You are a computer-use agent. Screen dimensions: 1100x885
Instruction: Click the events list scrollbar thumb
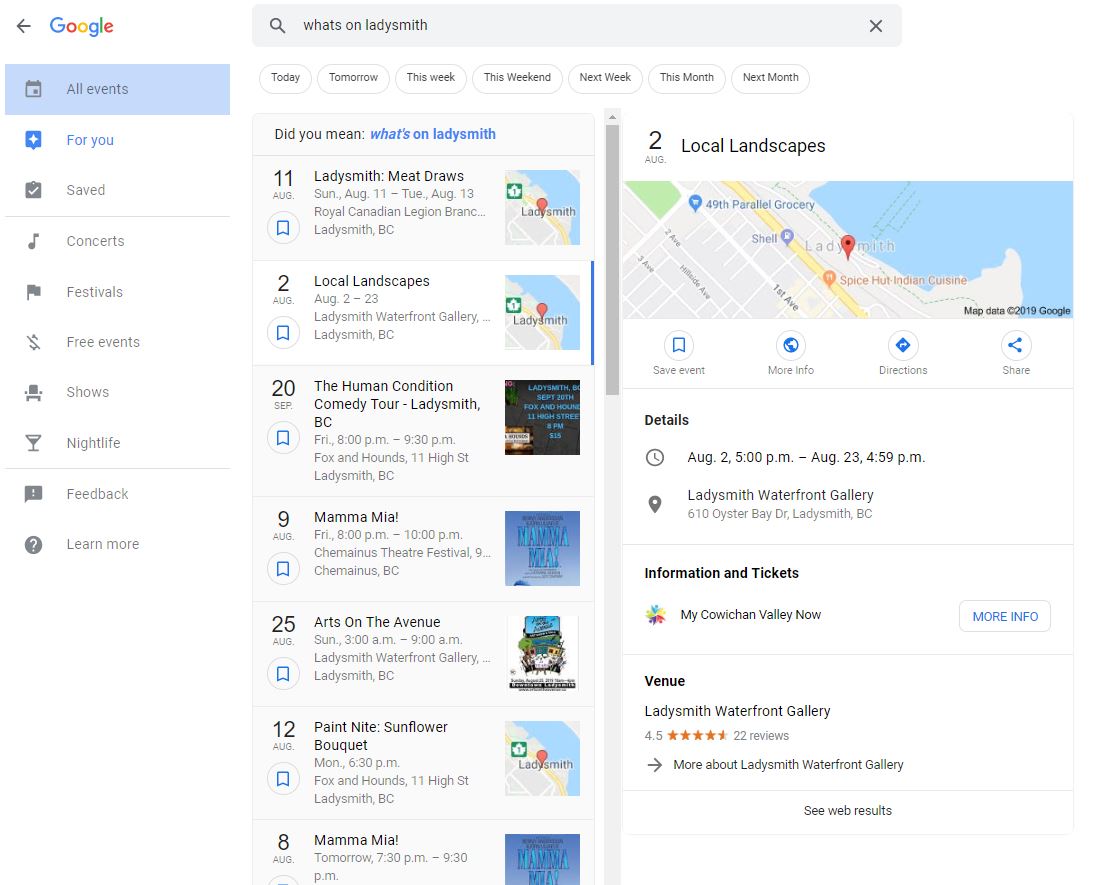(x=612, y=259)
